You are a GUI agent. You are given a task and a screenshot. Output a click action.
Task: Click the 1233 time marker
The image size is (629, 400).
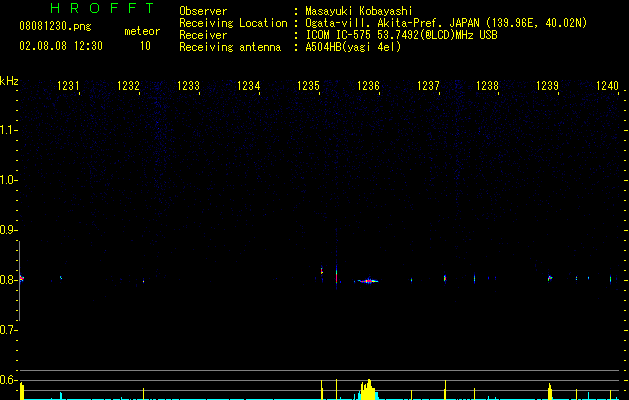click(x=188, y=85)
